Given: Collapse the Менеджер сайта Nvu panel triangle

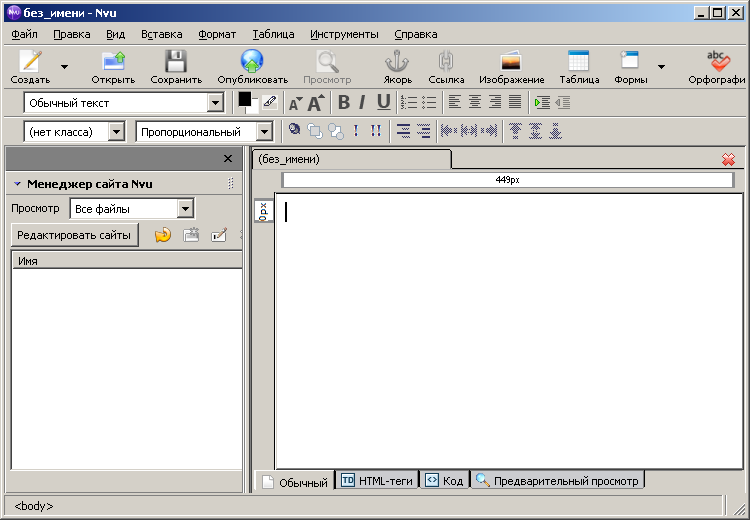Looking at the screenshot, I should click(17, 184).
